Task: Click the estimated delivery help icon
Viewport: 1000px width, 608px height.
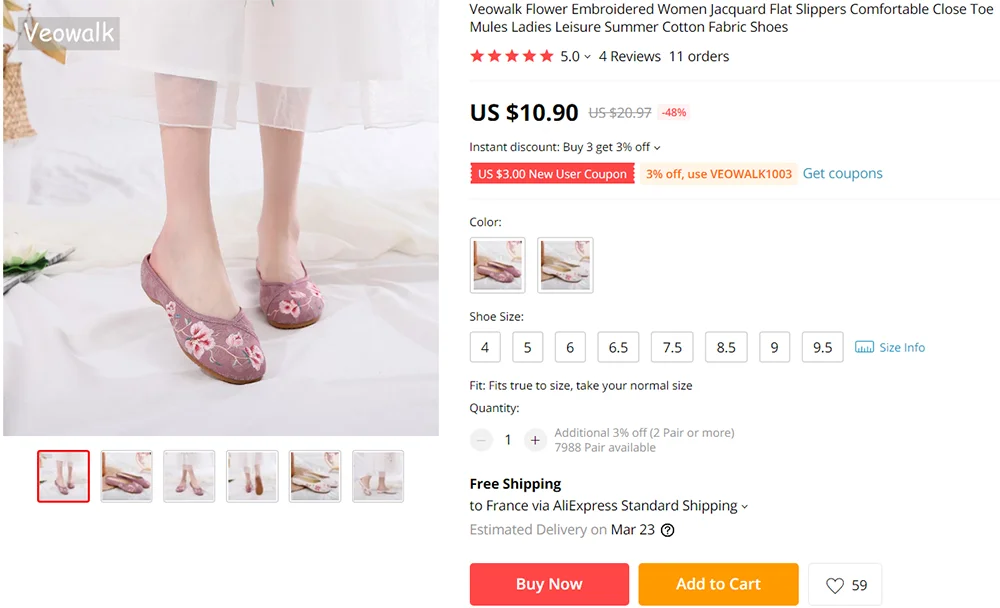Action: coord(667,530)
